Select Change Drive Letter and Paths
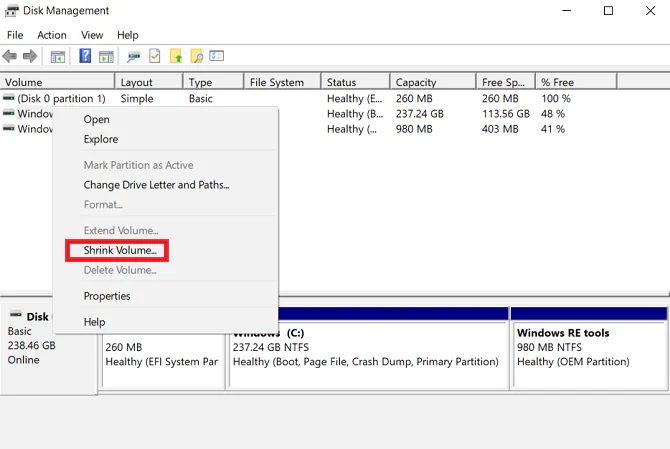 pos(156,185)
